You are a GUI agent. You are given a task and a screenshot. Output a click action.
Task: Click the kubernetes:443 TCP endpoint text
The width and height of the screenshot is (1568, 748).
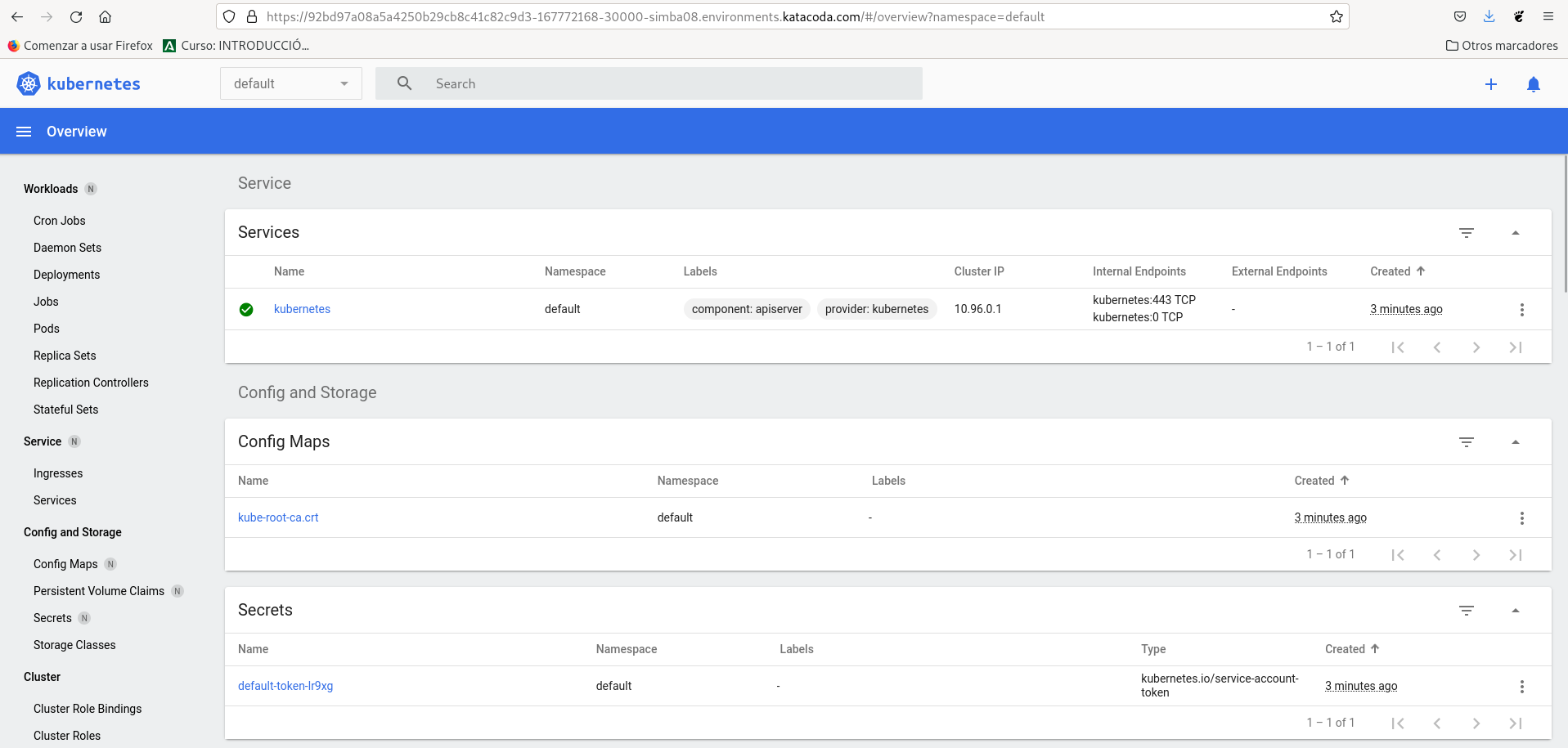(x=1144, y=300)
